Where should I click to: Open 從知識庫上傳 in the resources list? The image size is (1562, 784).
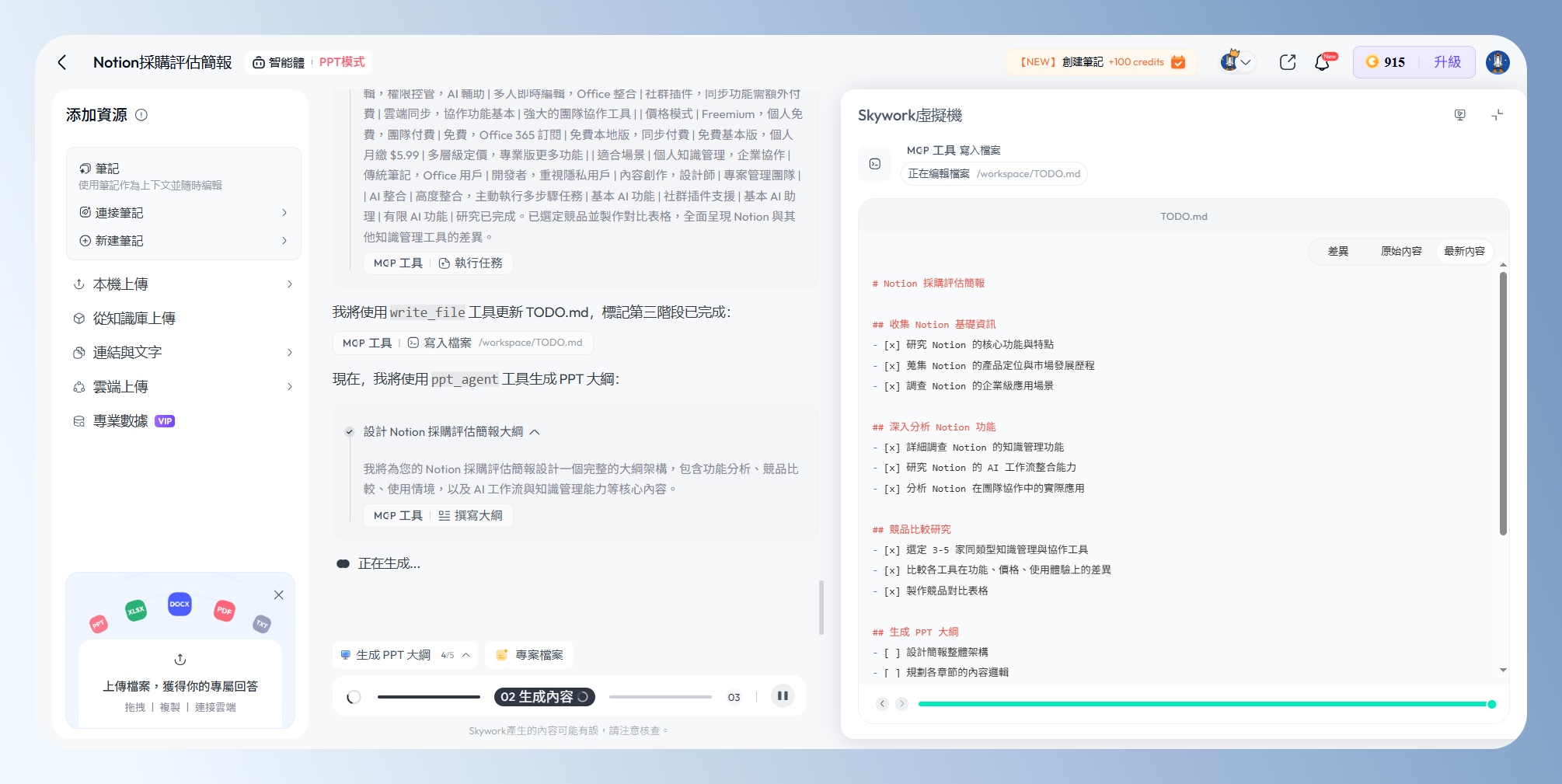coord(134,319)
